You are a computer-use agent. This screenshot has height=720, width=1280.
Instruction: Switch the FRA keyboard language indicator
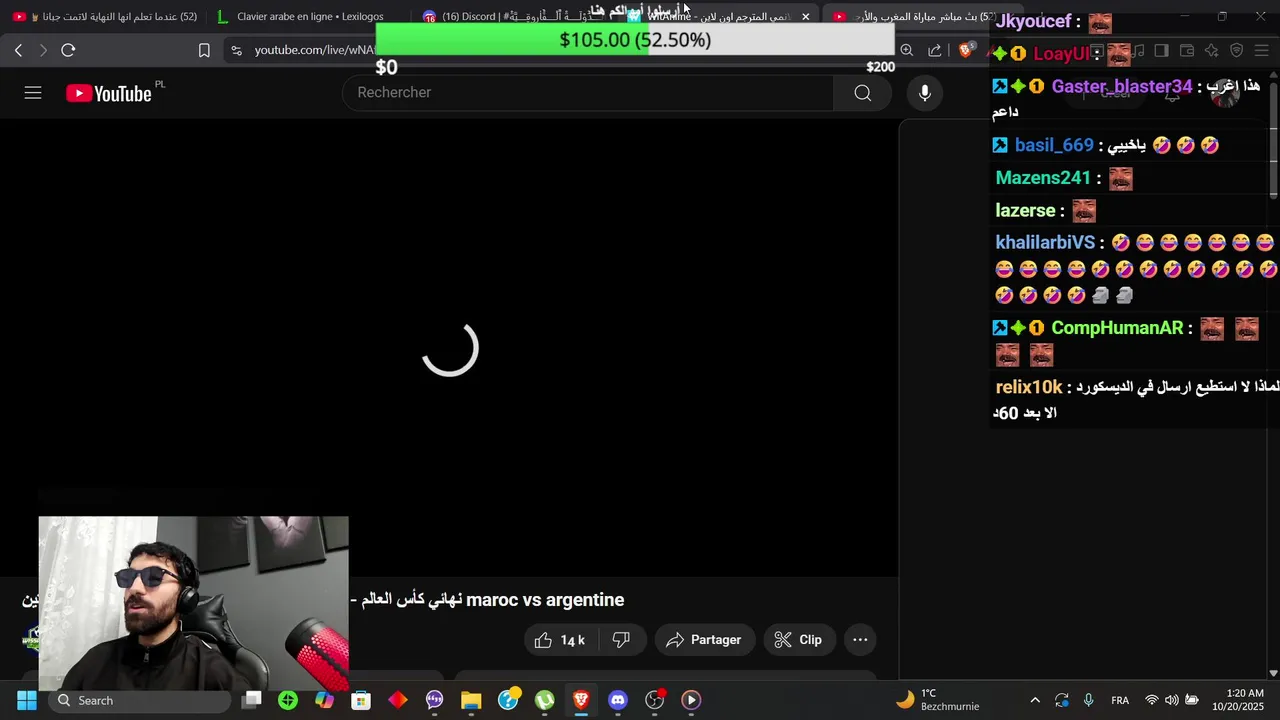1120,700
